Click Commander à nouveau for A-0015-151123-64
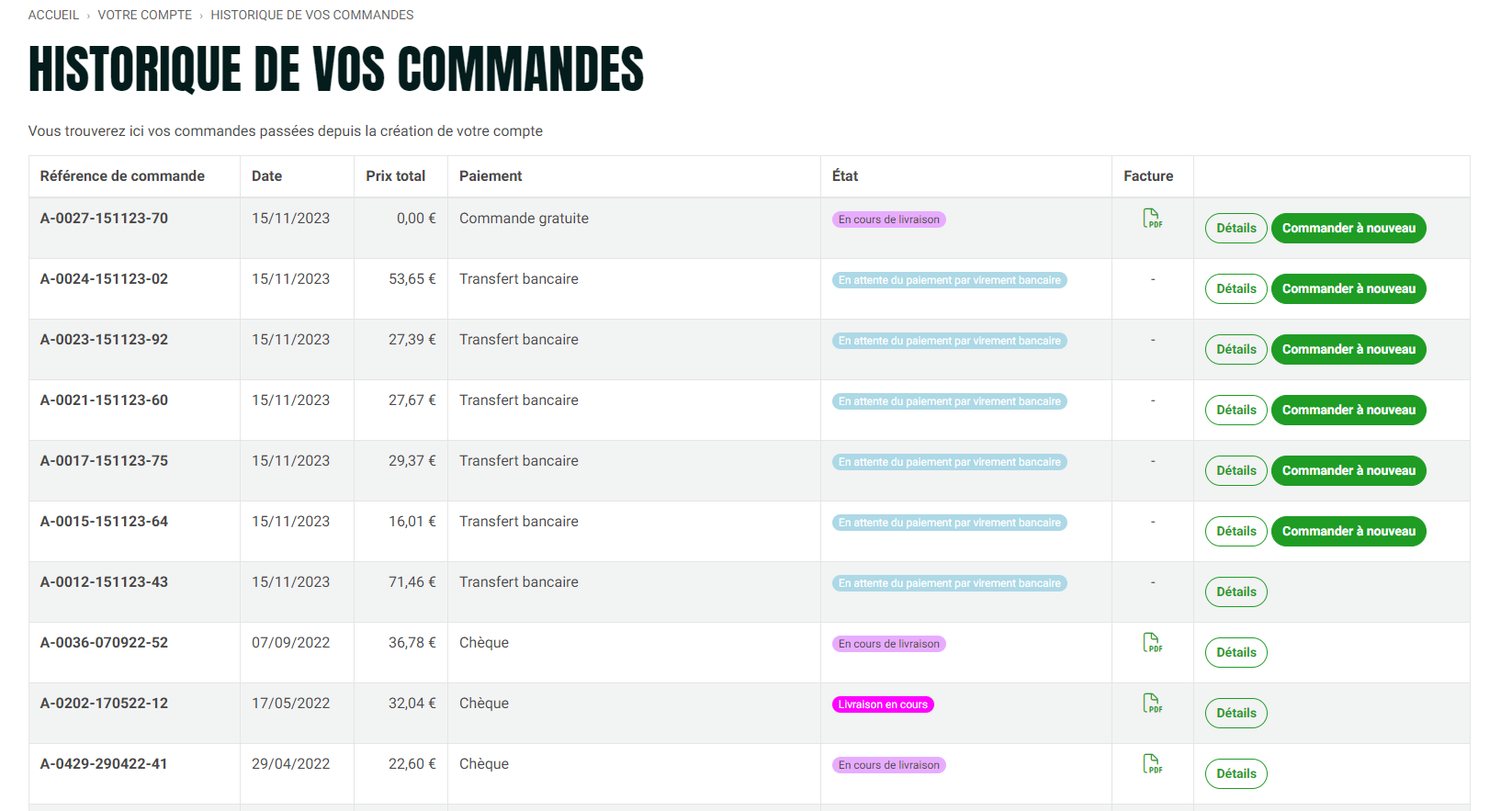1512x811 pixels. point(1348,532)
